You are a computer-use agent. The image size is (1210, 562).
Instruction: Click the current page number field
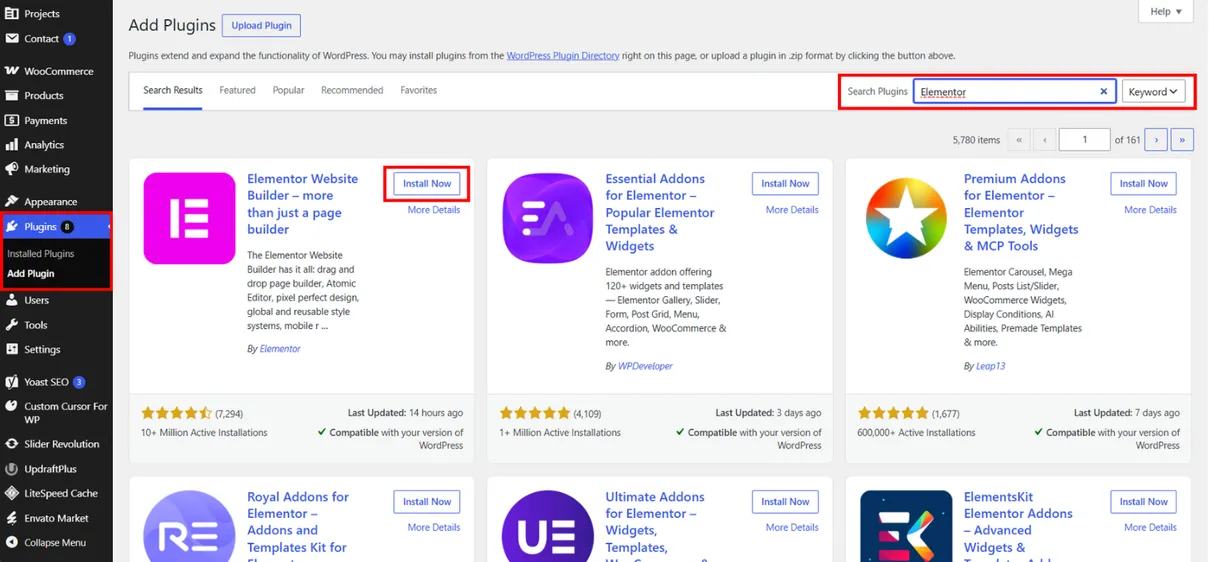coord(1085,140)
